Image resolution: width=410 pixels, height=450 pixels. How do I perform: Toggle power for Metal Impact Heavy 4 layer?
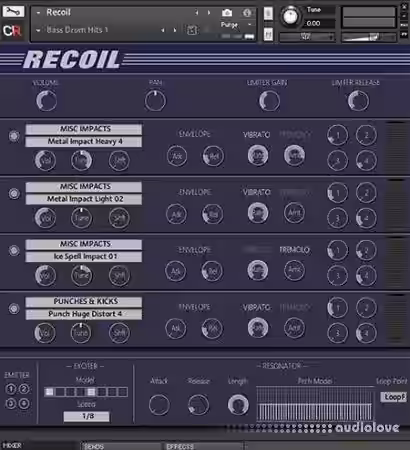tap(14, 136)
